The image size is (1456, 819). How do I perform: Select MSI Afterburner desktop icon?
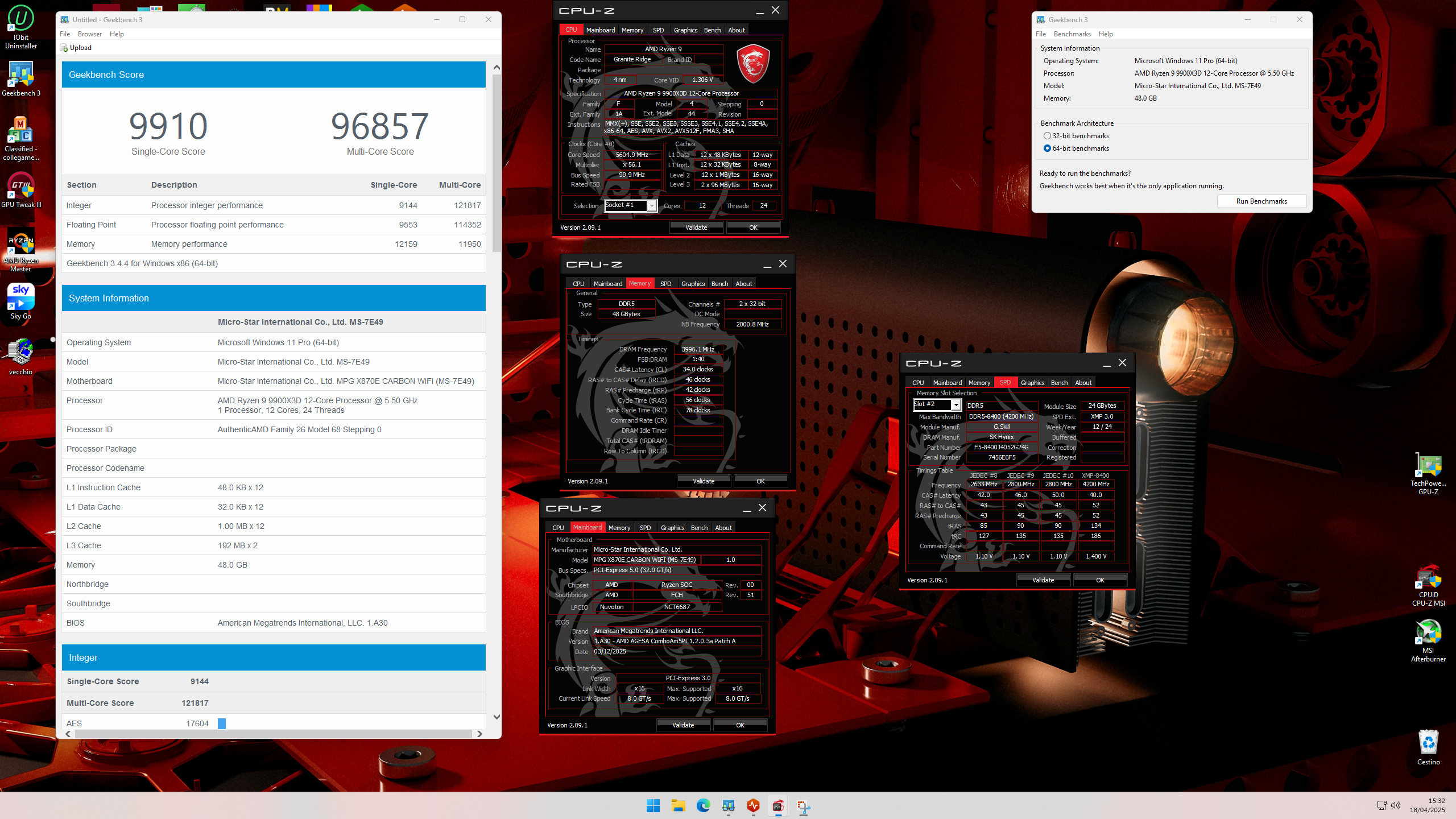tap(1428, 641)
